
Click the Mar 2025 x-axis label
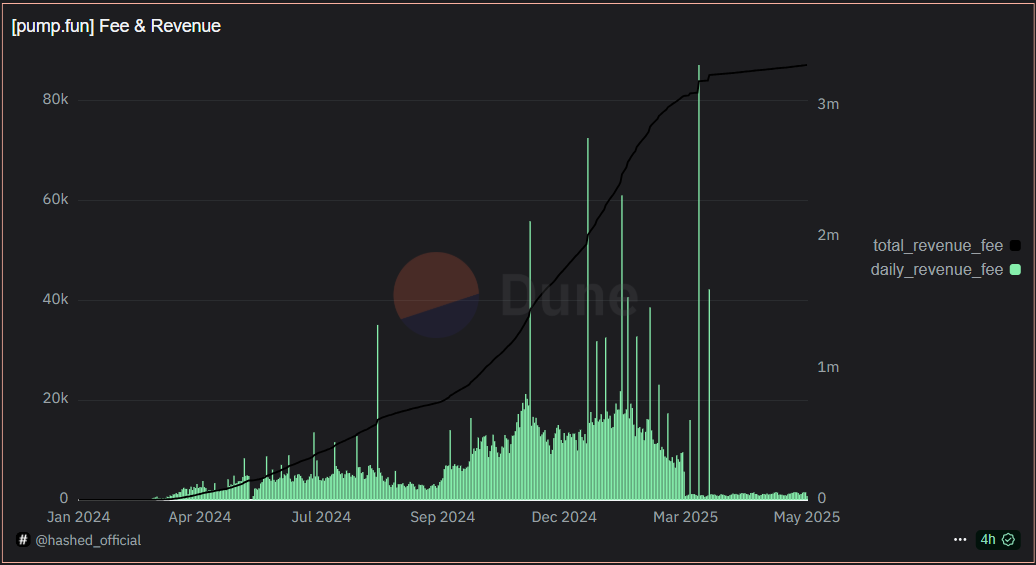pos(685,517)
